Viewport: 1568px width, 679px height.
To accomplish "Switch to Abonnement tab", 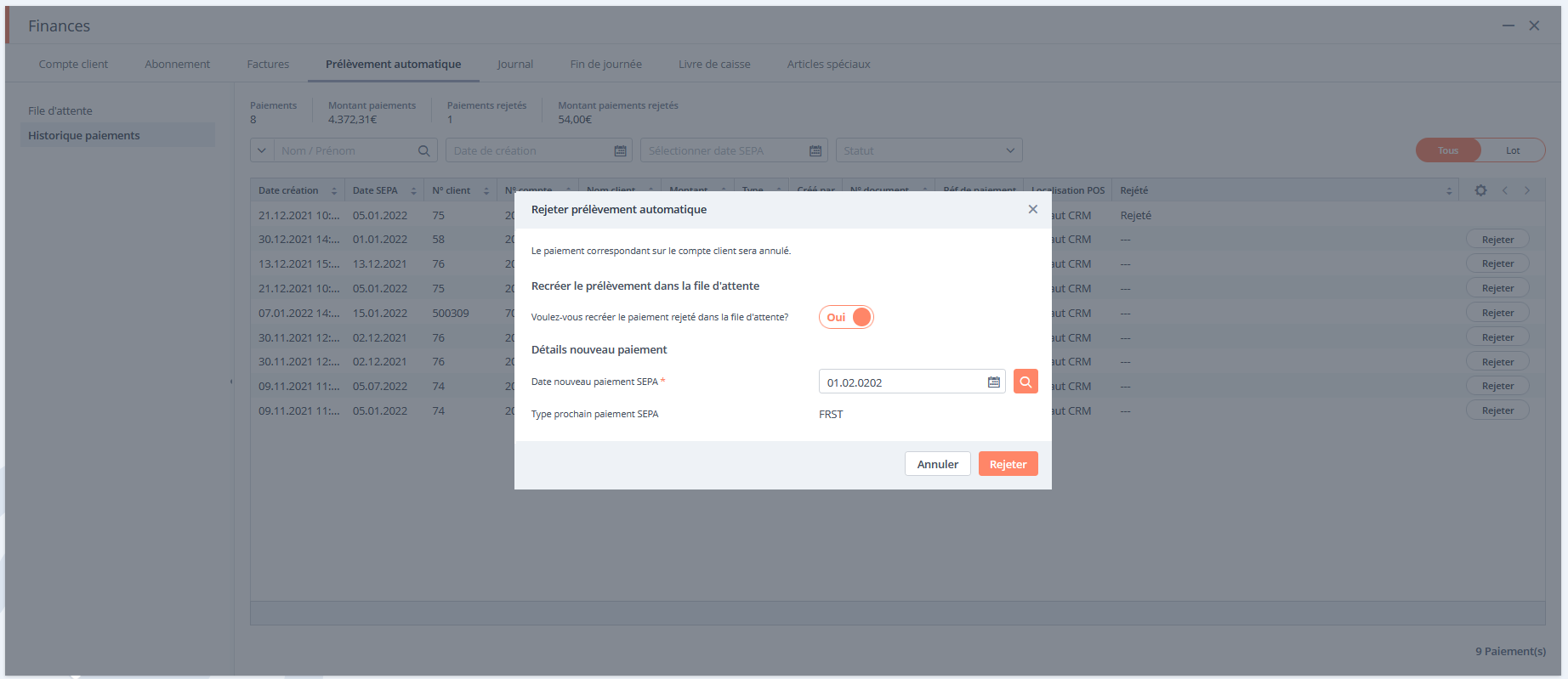I will coord(177,64).
